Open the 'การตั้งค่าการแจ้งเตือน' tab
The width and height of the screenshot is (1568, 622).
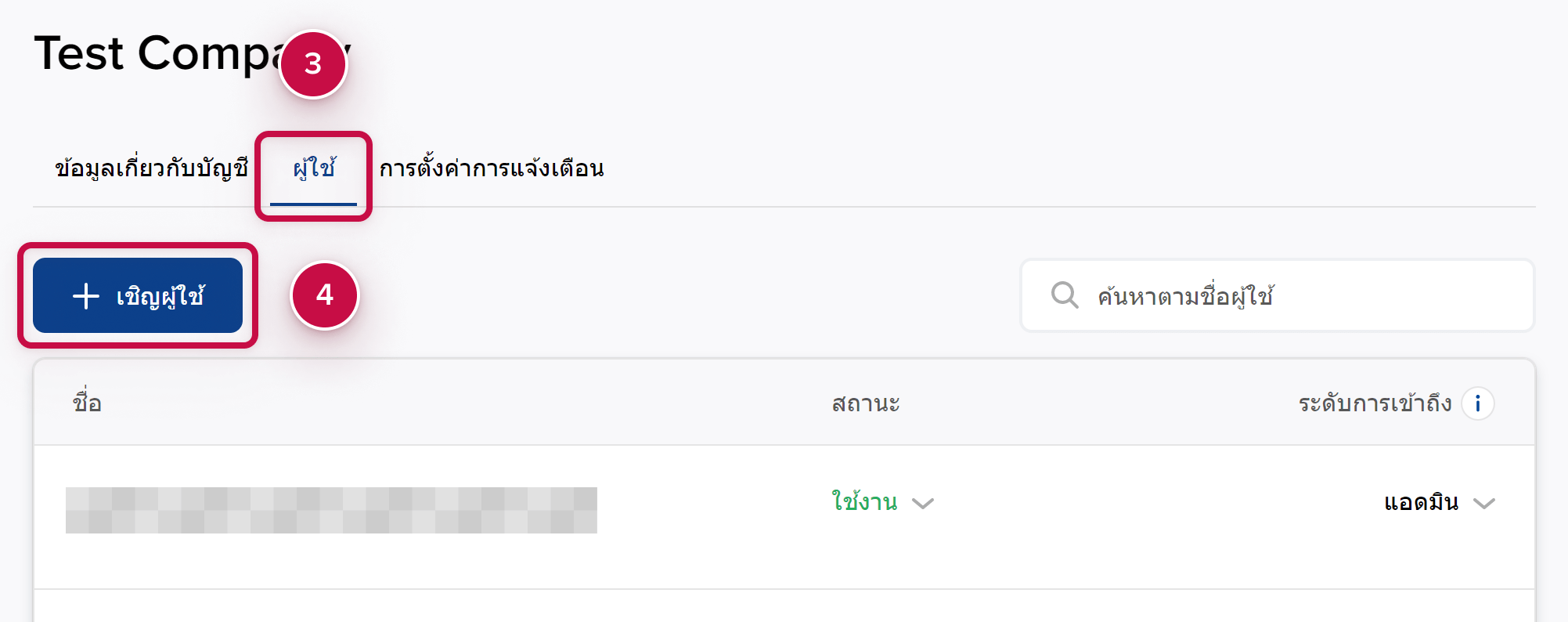[492, 168]
